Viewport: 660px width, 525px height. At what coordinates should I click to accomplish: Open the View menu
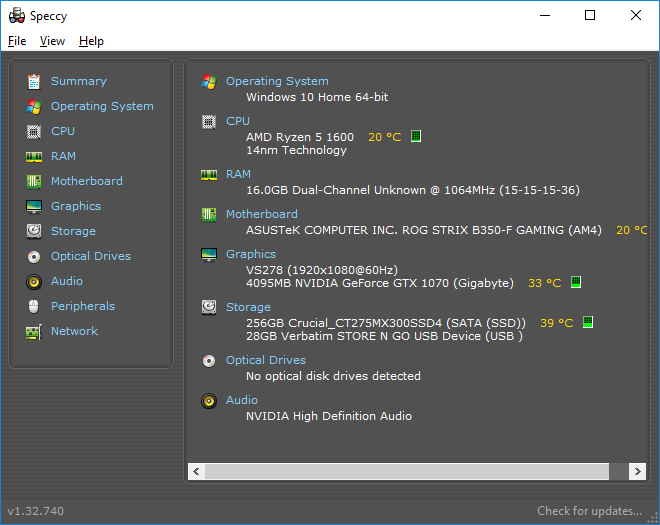click(52, 41)
